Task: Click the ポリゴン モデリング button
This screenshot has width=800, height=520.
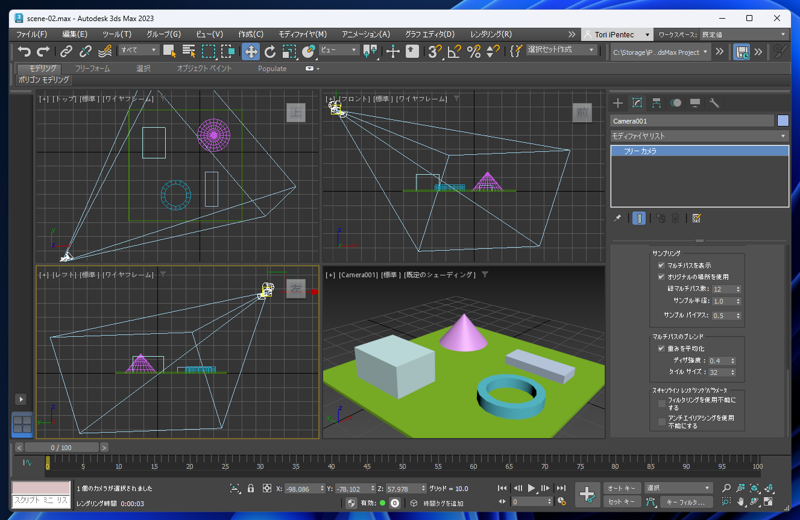Action: pos(43,80)
